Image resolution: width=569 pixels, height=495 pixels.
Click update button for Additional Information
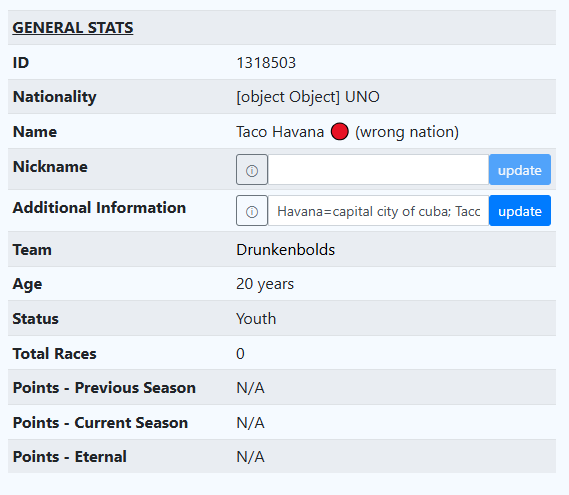[520, 211]
